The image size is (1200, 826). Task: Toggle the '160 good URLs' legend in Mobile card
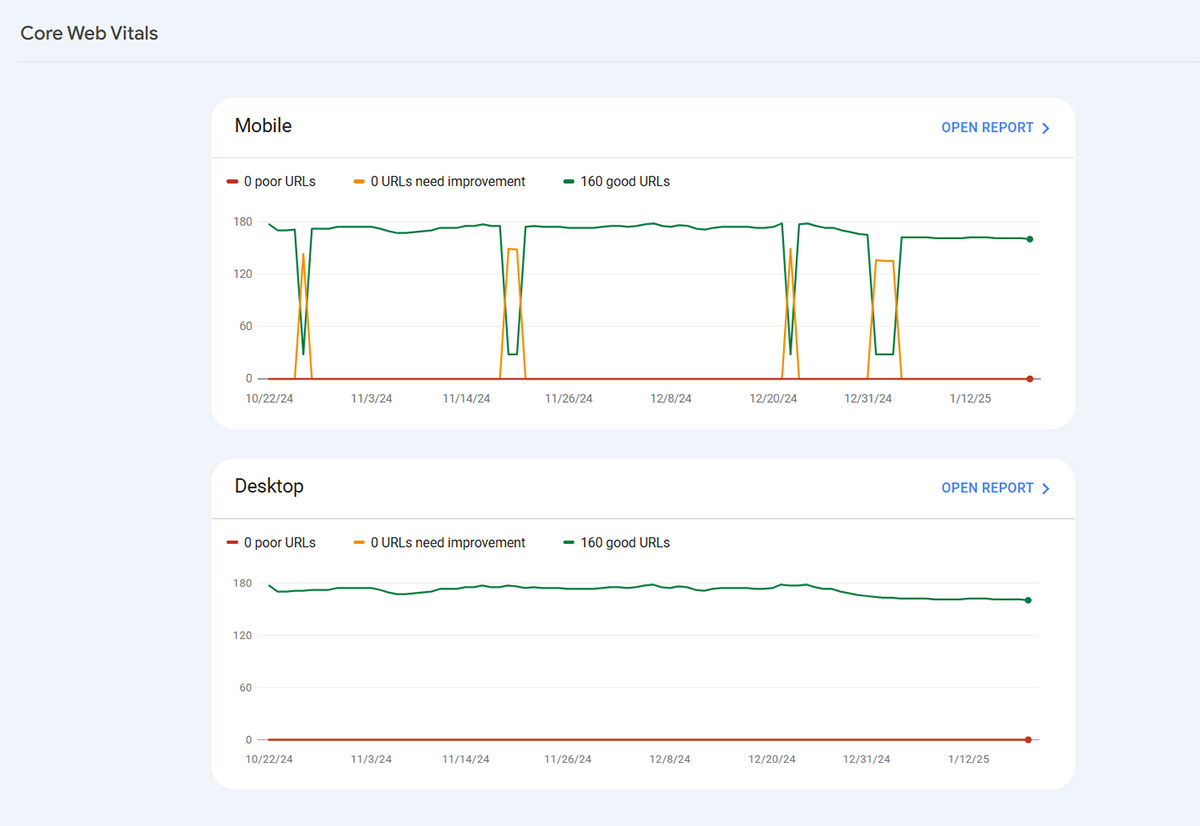point(616,182)
